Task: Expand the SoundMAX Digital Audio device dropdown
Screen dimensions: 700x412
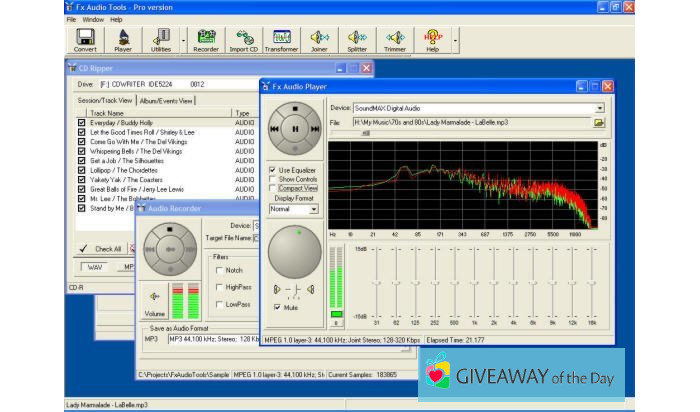Action: [599, 107]
